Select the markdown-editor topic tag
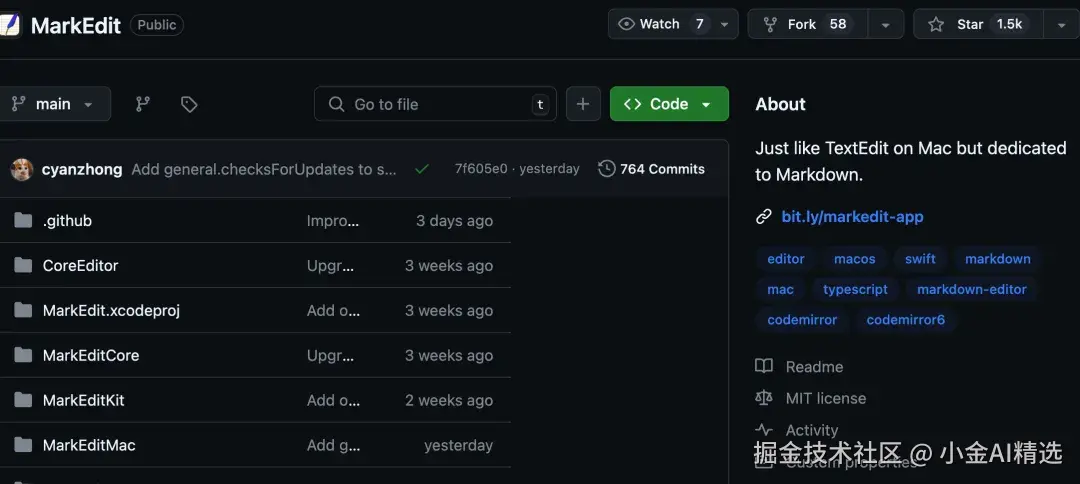 point(971,289)
